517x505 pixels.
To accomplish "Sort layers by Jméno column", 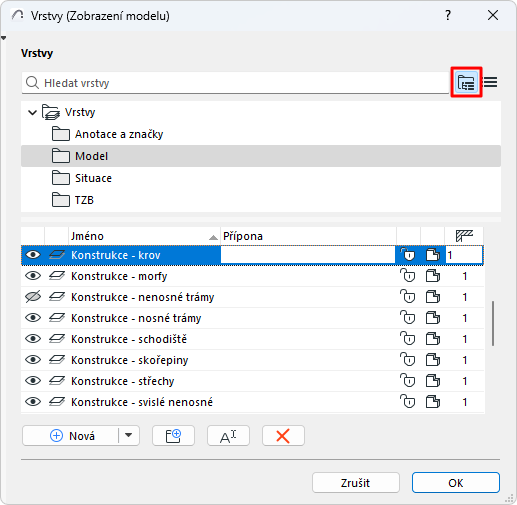I will [144, 236].
